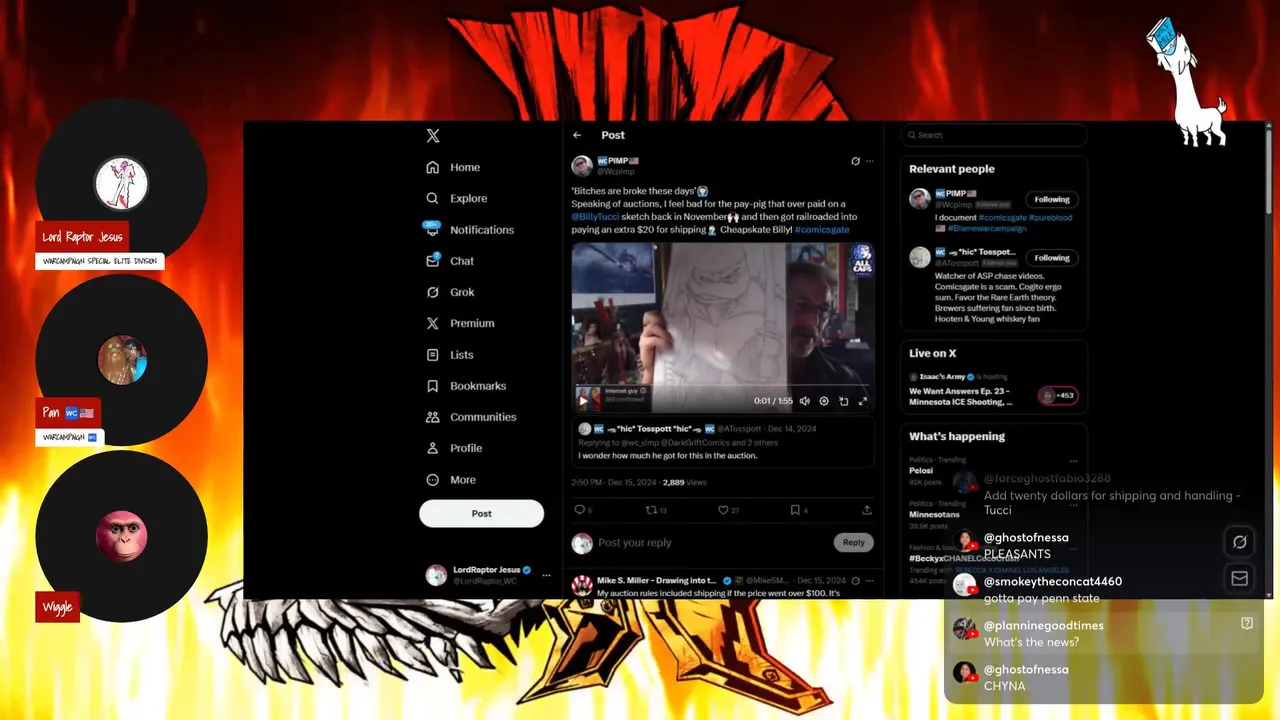Toggle Following for Tosspott
The height and width of the screenshot is (720, 1280).
point(1052,258)
